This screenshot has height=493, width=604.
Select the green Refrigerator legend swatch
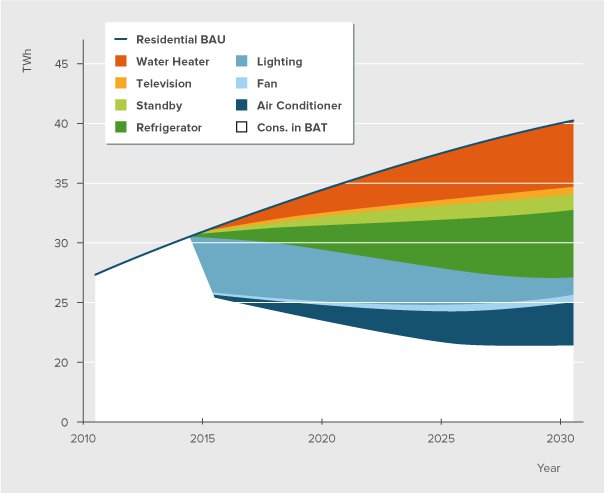point(121,127)
